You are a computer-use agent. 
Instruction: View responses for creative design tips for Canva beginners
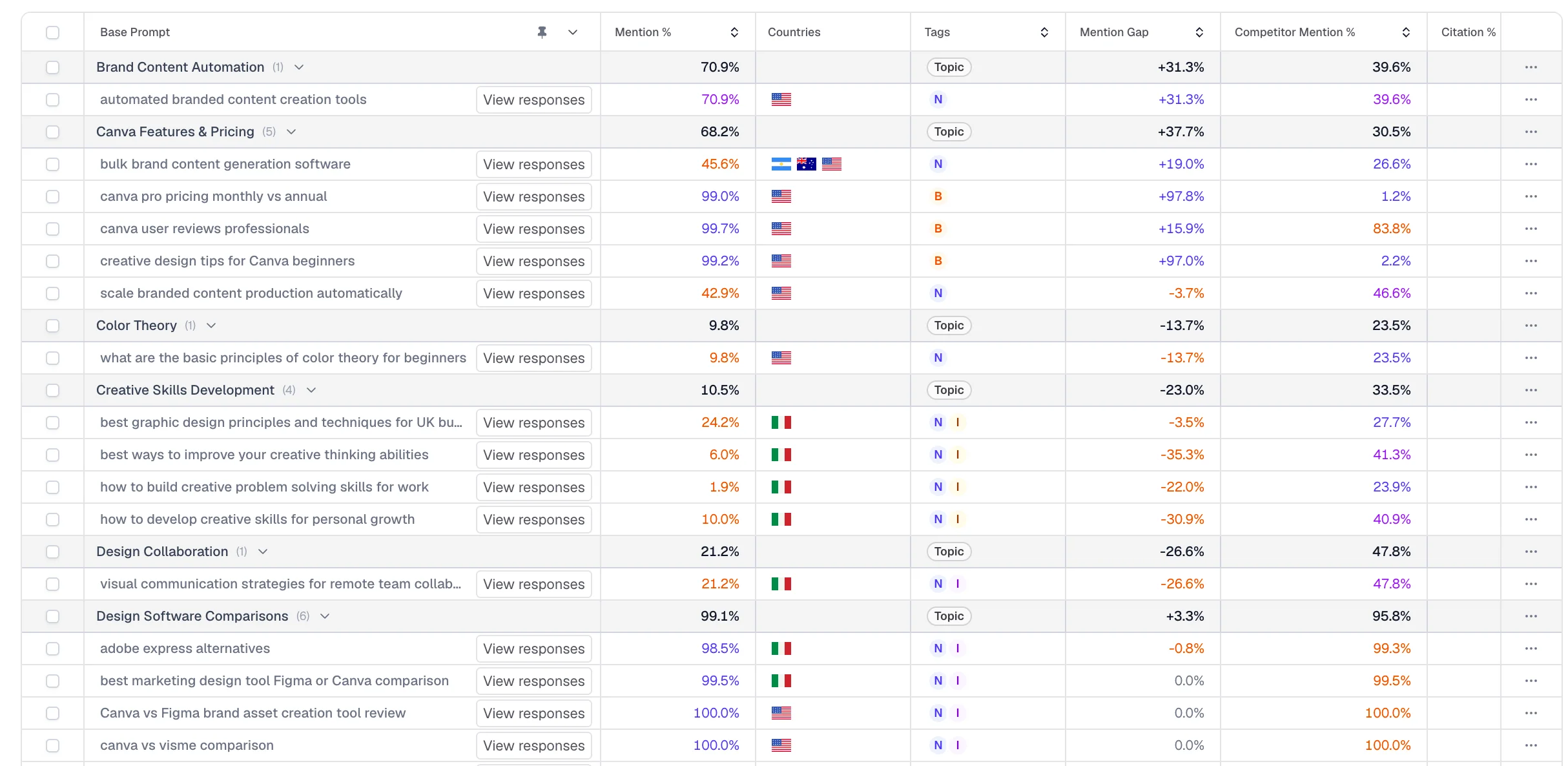pyautogui.click(x=534, y=261)
